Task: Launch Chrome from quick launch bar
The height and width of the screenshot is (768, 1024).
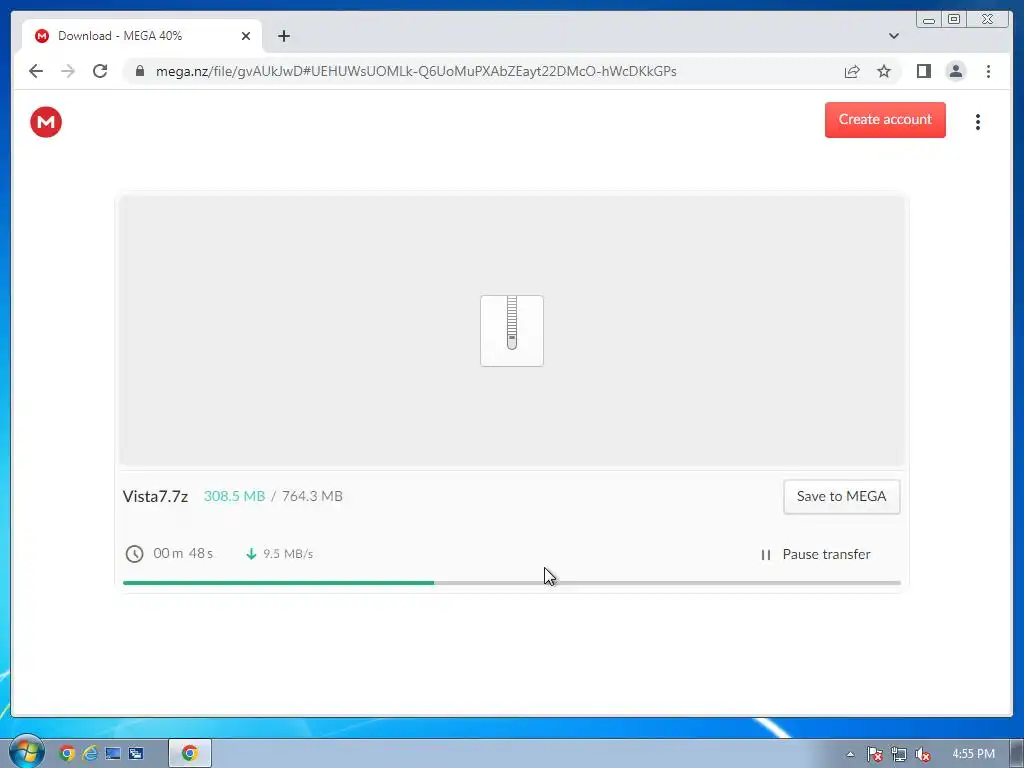Action: click(67, 753)
